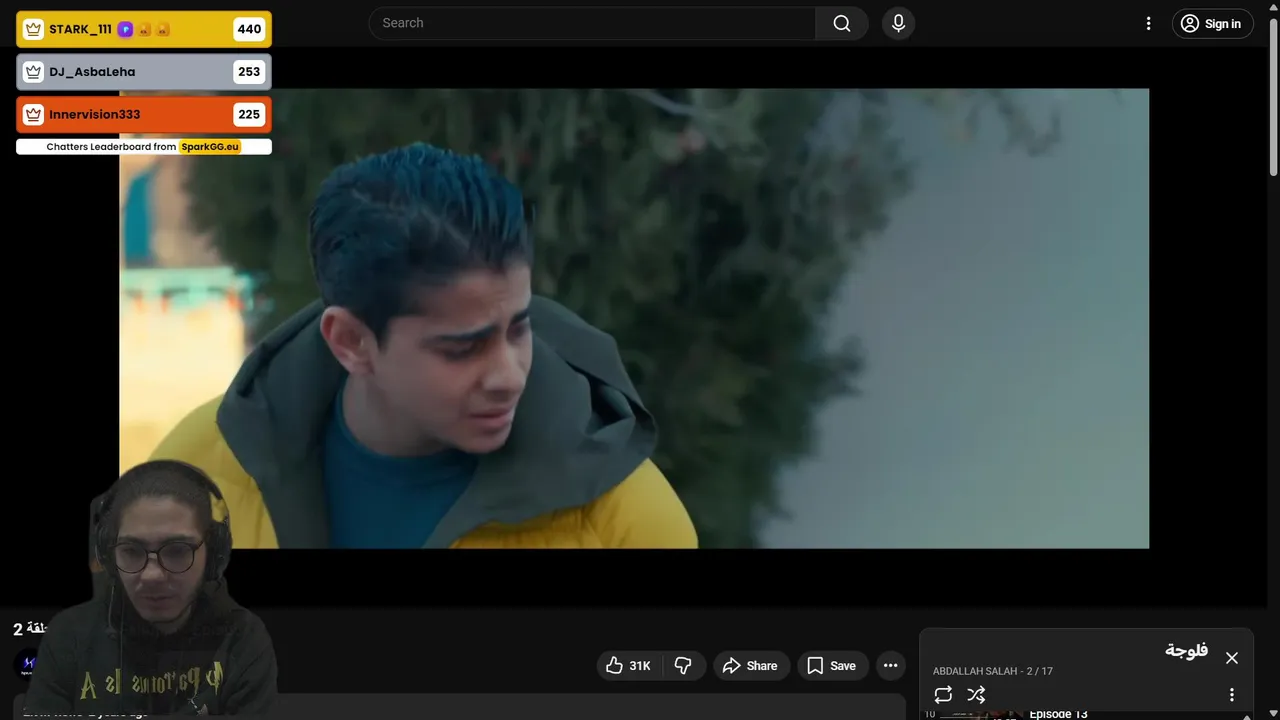The width and height of the screenshot is (1280, 720).
Task: Click the 253 score badge
Action: coord(249,72)
